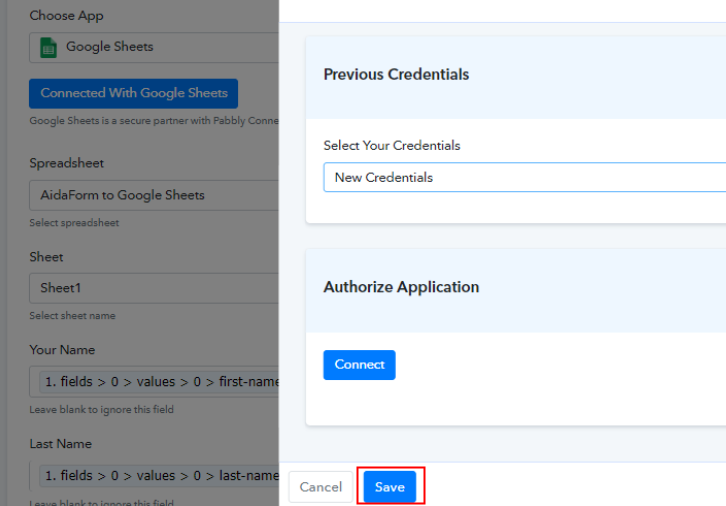Click hint text below the Your Name field
Viewport: 726px width, 506px height.
[x=101, y=410]
